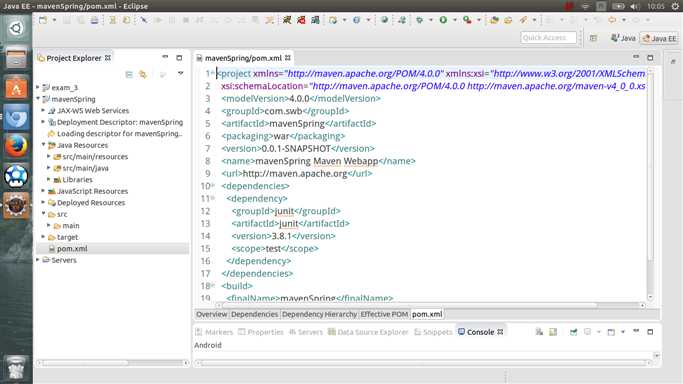Click the editor horizontal scrollbar
The width and height of the screenshot is (683, 384).
coord(430,305)
